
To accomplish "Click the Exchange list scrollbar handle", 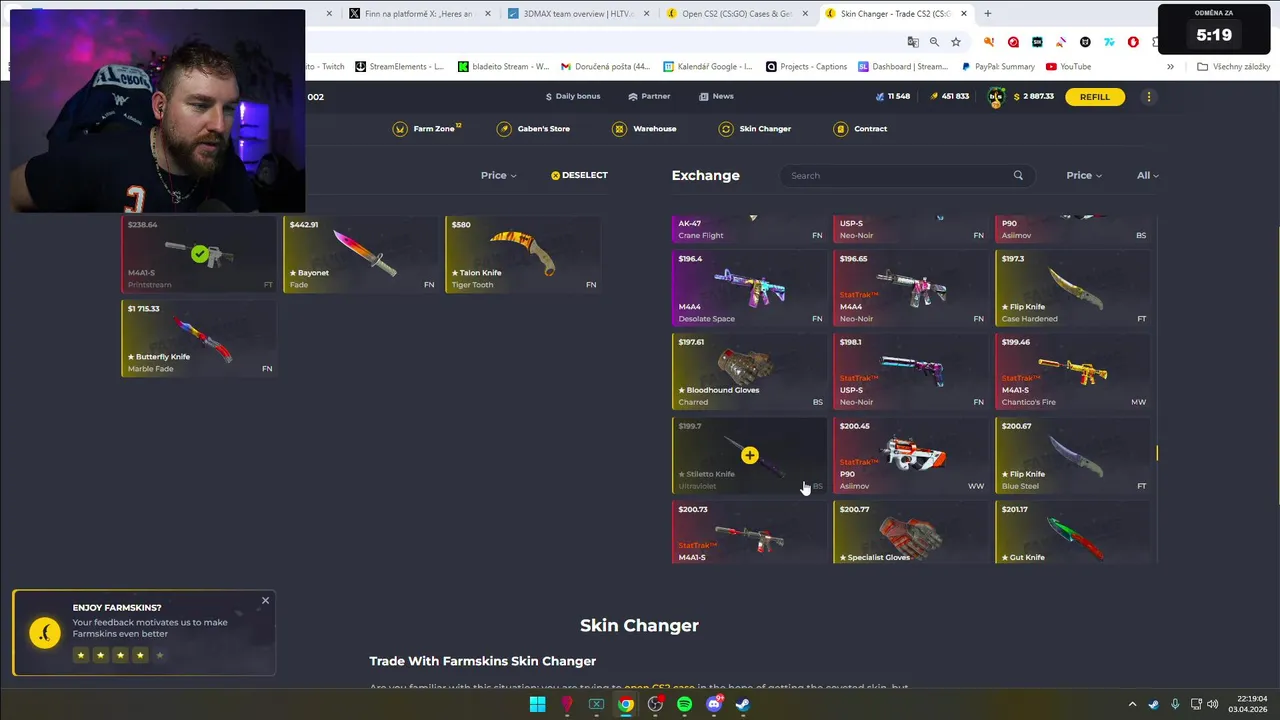I will coord(1157,453).
